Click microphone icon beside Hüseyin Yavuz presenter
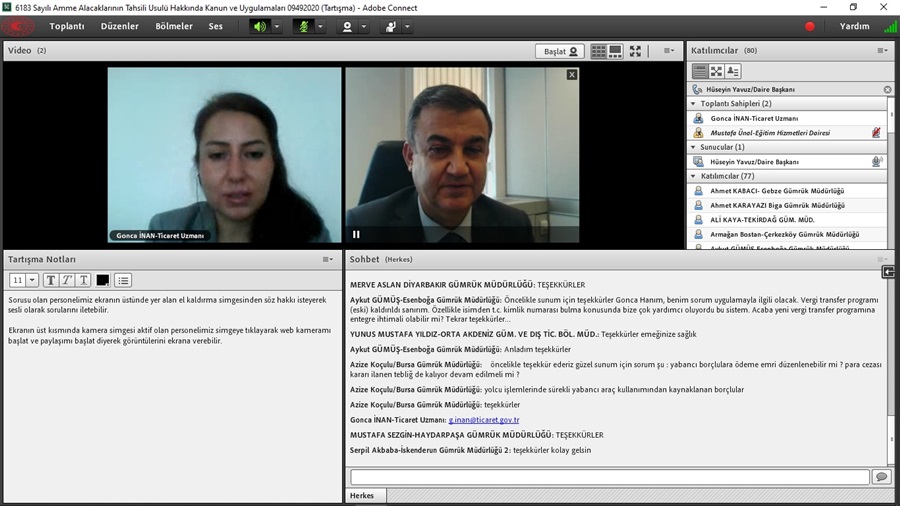This screenshot has height=506, width=900. [876, 162]
